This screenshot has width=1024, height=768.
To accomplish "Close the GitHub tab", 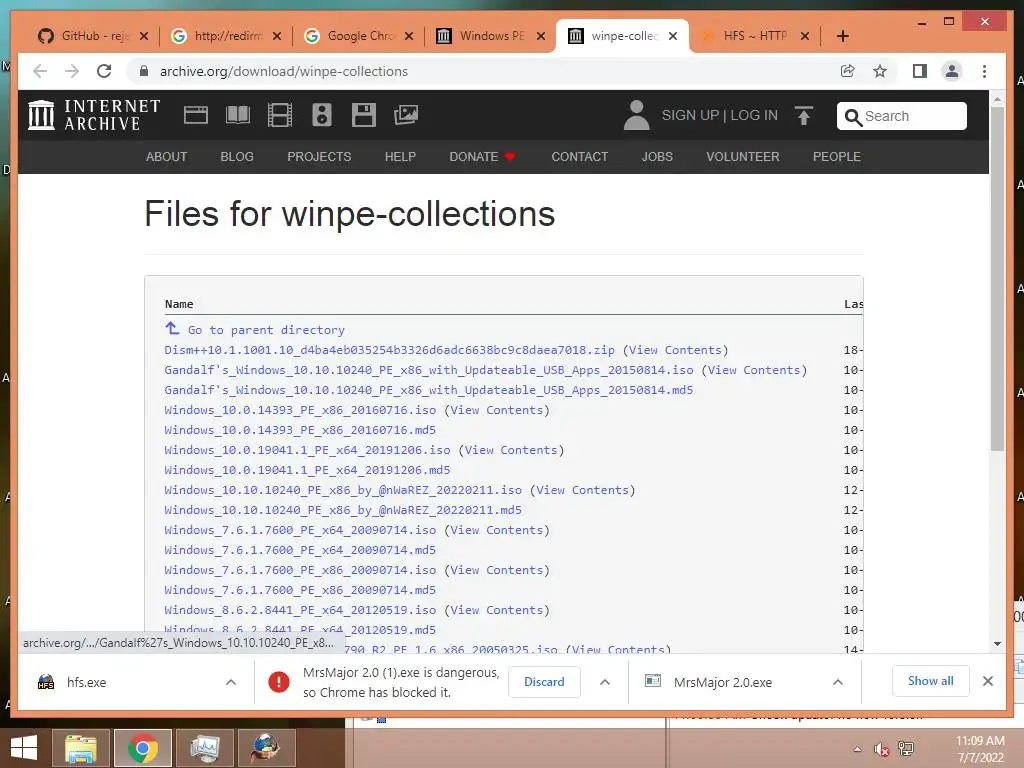I will 144,36.
